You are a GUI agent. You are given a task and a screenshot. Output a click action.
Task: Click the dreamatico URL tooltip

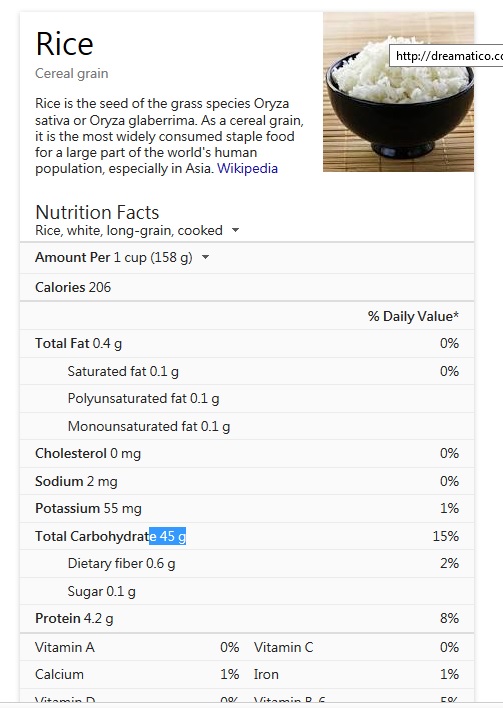[x=447, y=56]
